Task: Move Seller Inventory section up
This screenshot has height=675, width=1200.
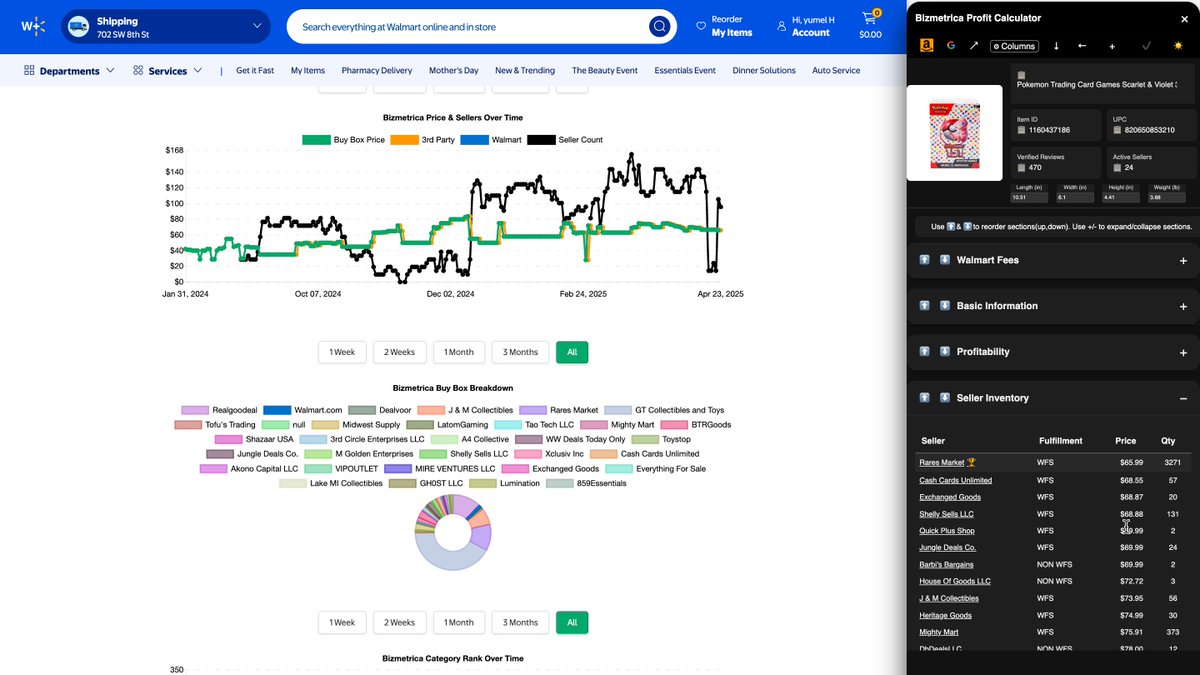Action: 925,398
